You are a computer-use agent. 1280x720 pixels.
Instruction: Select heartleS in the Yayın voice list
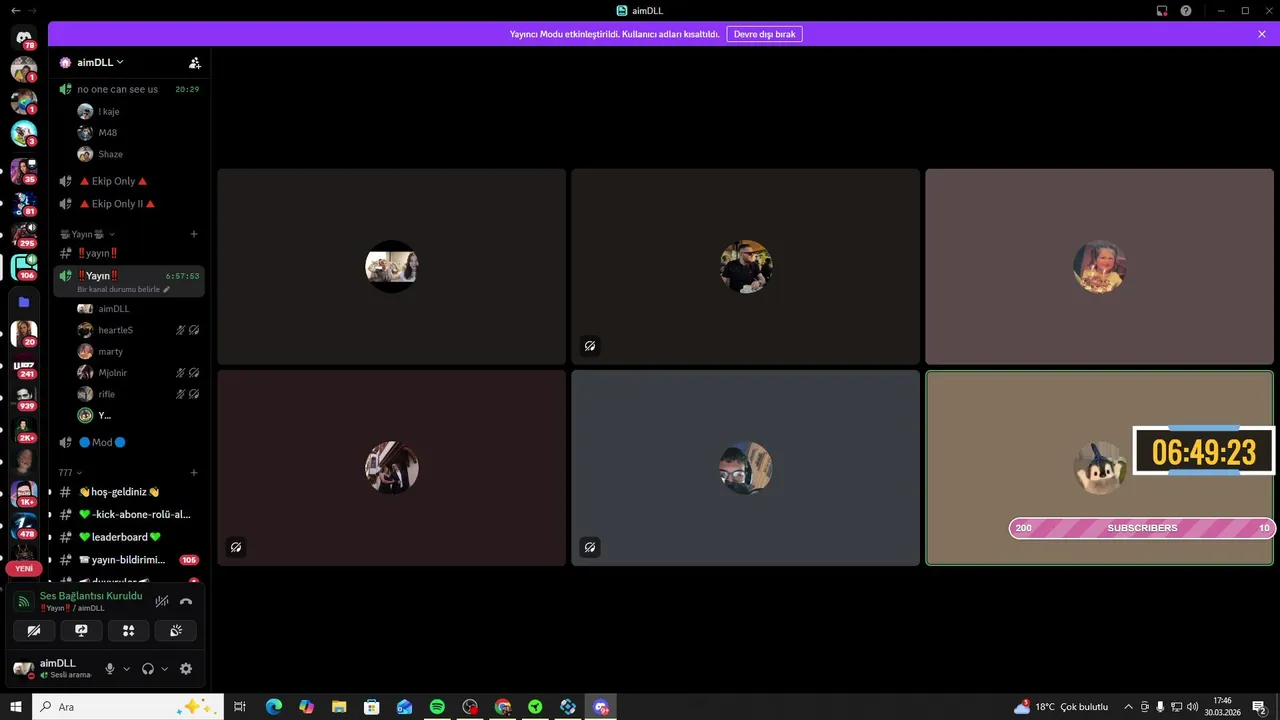click(x=139, y=330)
